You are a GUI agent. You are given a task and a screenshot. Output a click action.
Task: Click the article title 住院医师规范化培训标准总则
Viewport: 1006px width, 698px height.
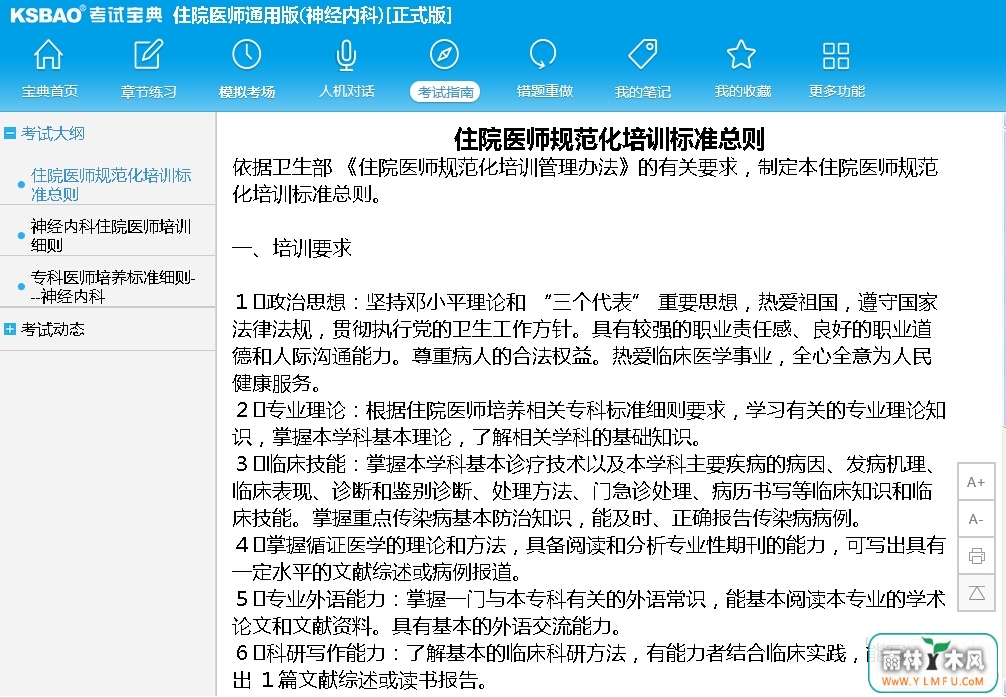coord(610,139)
